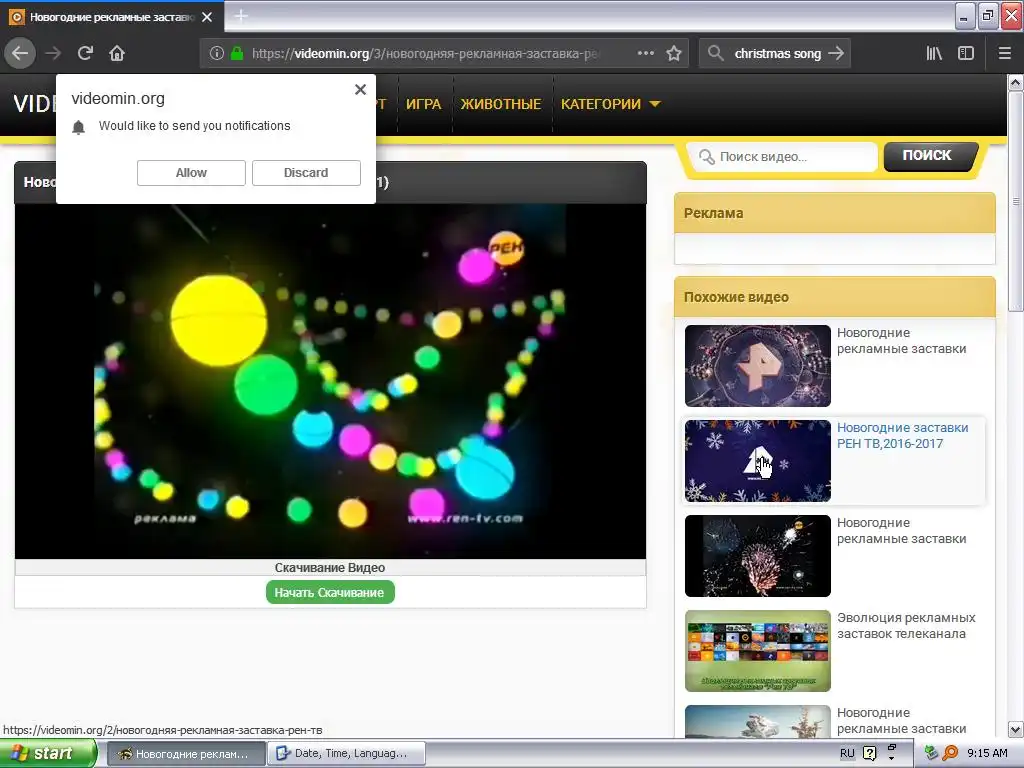
Task: Show site information icon in address bar
Action: click(x=217, y=53)
